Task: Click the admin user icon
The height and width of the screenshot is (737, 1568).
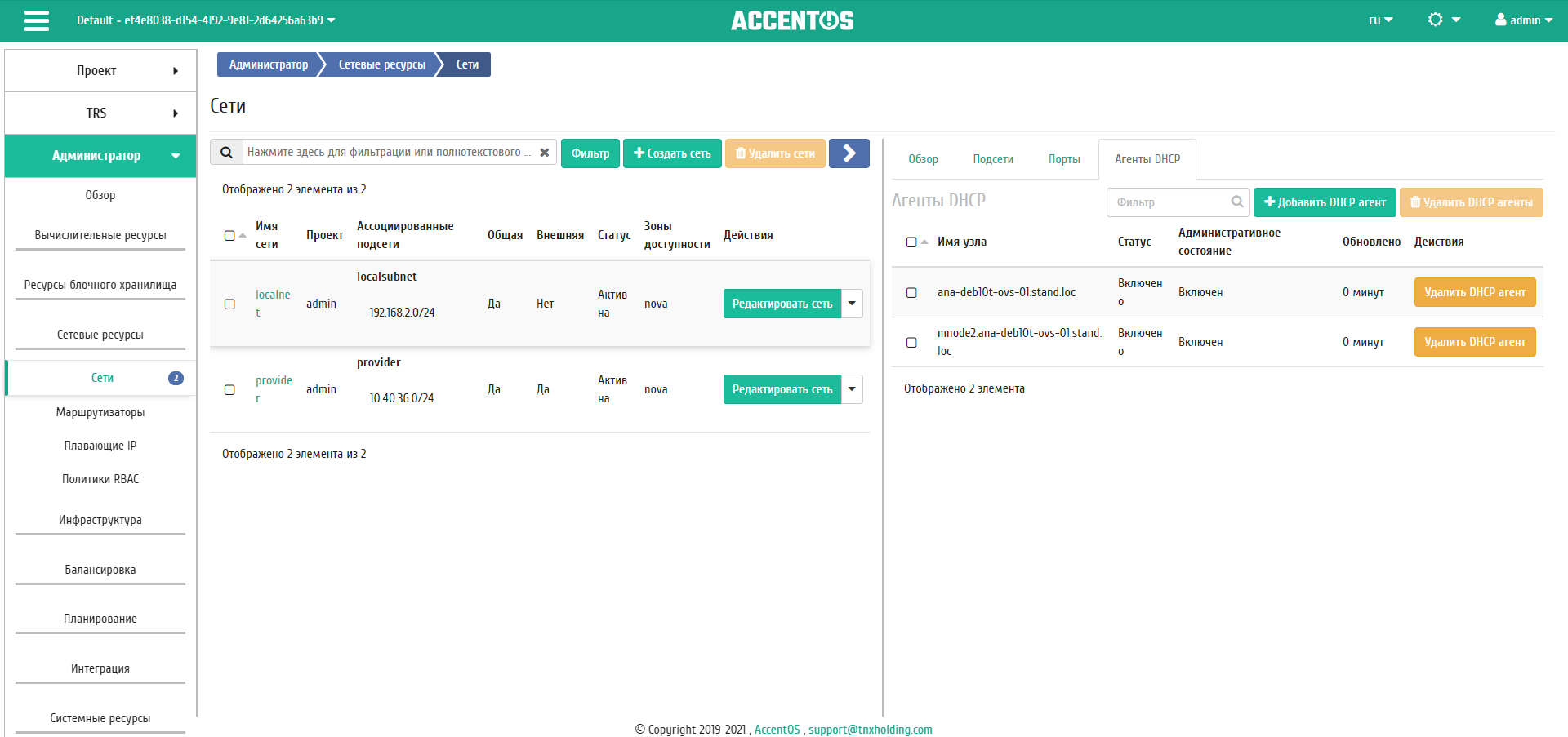Action: click(1501, 20)
